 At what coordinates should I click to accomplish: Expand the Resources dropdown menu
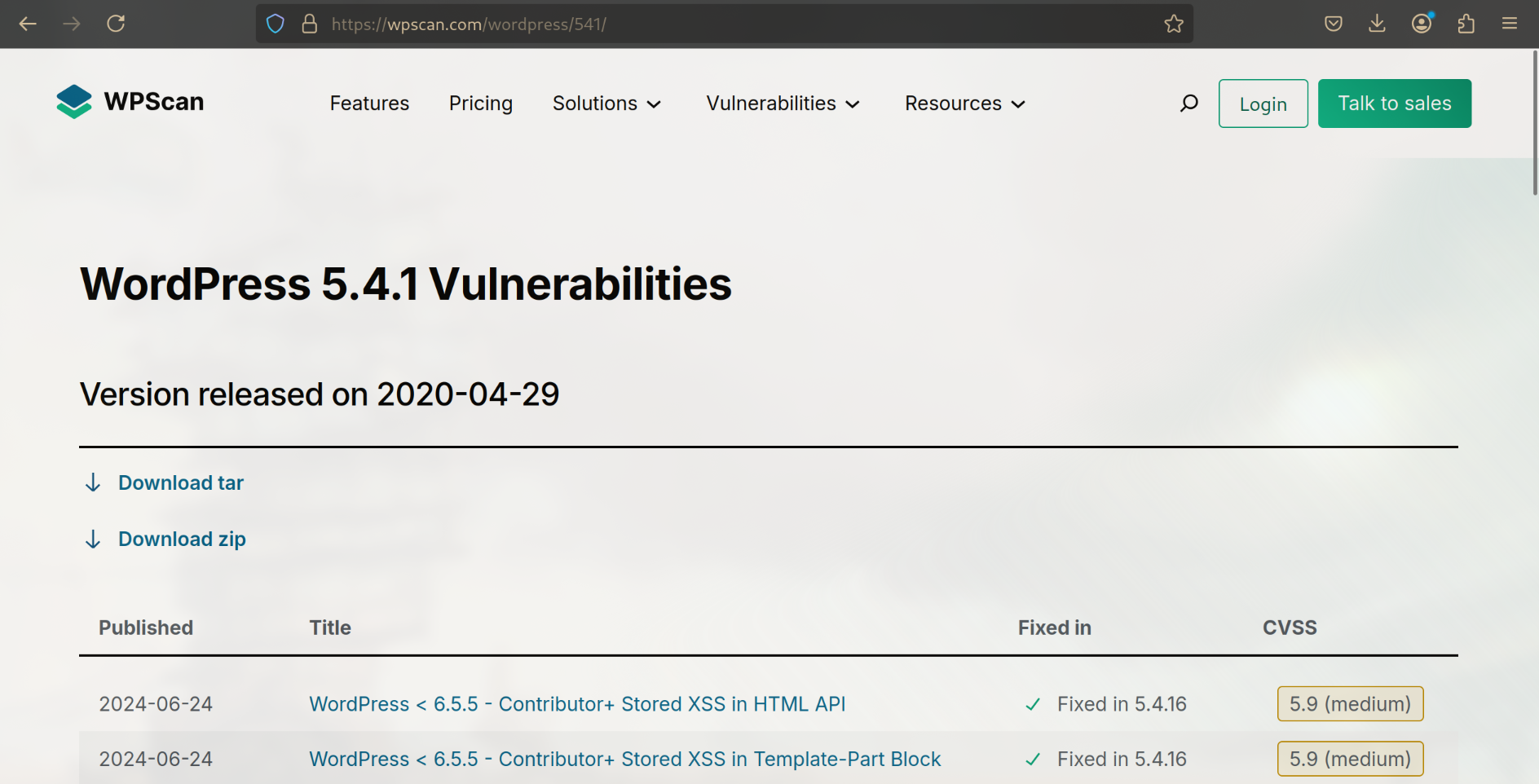[x=964, y=104]
